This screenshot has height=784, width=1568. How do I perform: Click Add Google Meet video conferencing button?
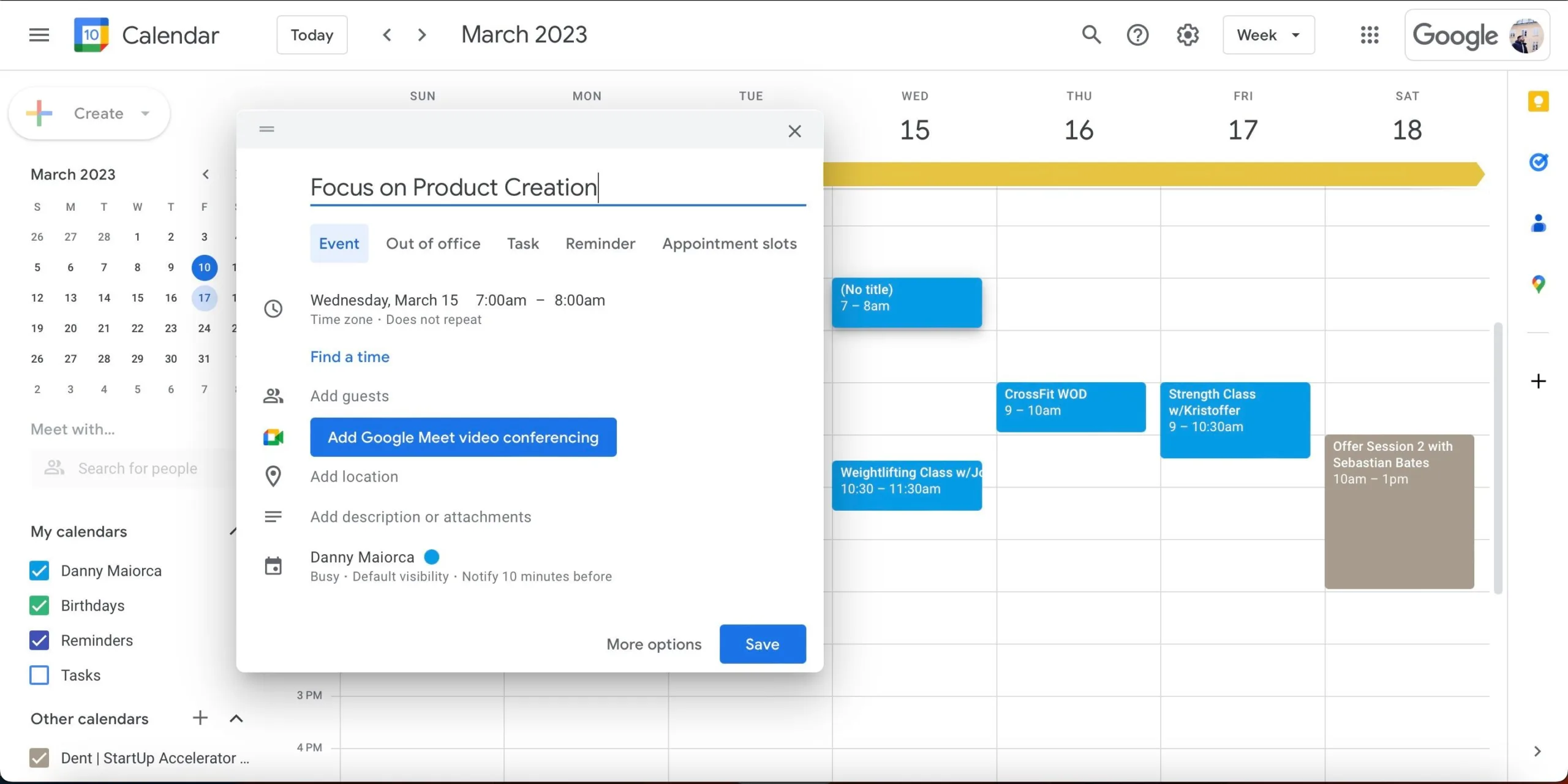(x=463, y=437)
